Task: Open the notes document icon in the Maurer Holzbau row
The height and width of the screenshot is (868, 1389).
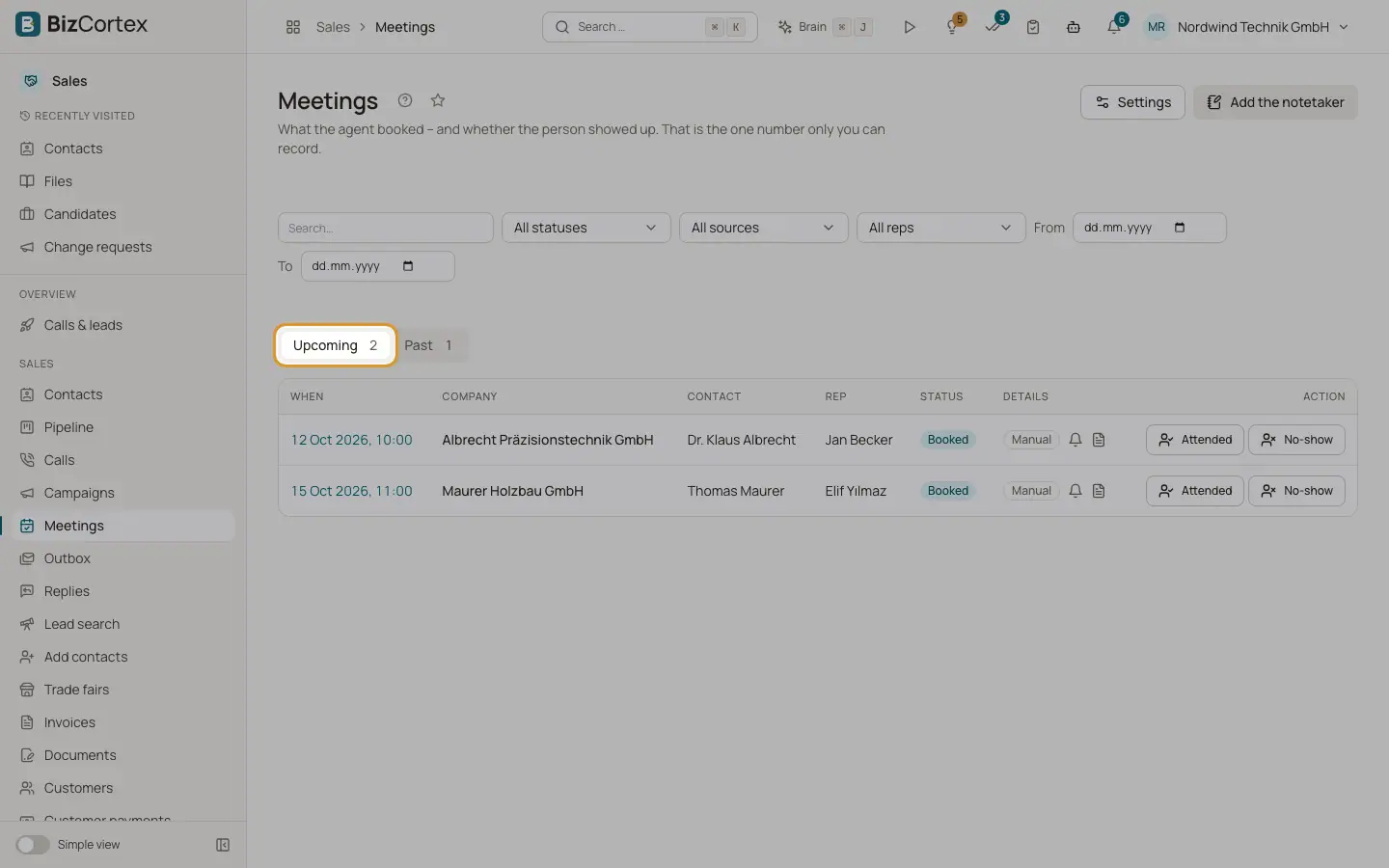Action: pyautogui.click(x=1099, y=491)
